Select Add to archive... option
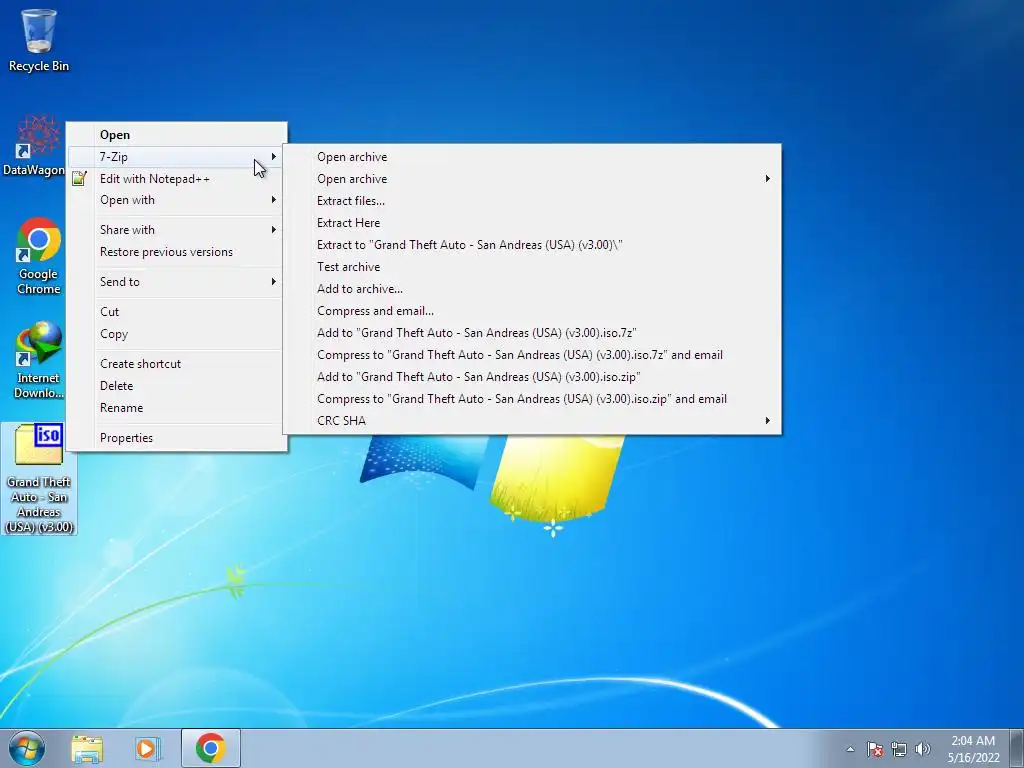This screenshot has height=768, width=1024. click(532, 289)
